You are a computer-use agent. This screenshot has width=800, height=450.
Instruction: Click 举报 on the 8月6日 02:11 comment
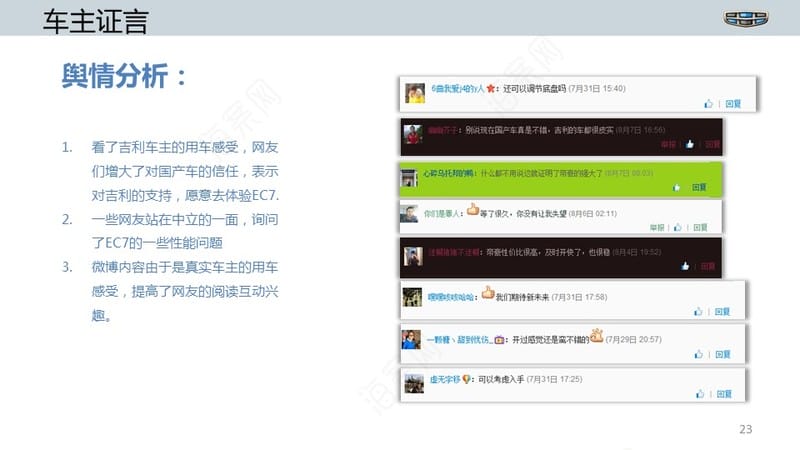coord(657,228)
